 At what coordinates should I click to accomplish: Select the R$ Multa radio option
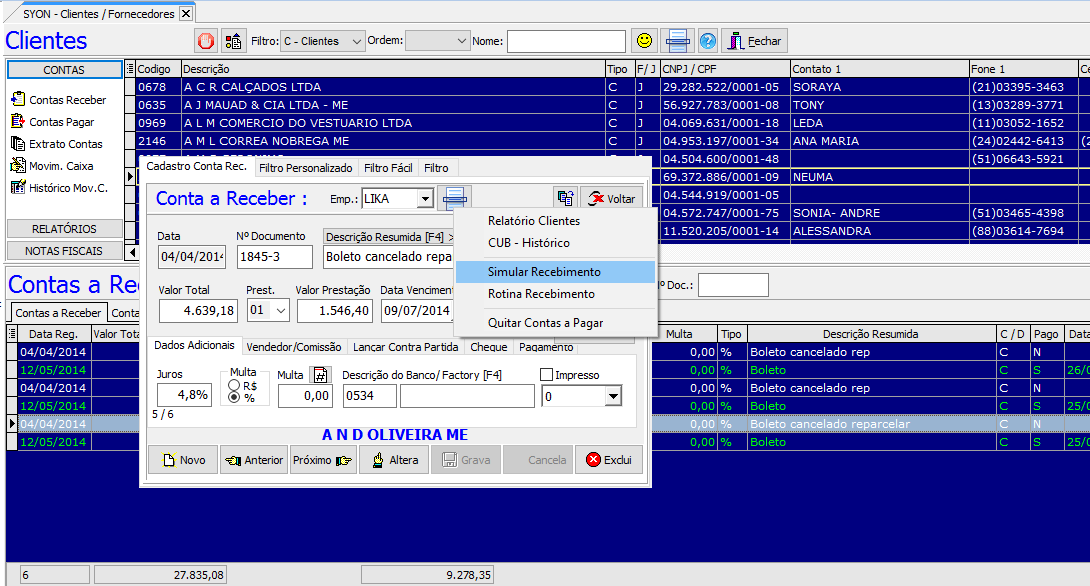tap(235, 385)
